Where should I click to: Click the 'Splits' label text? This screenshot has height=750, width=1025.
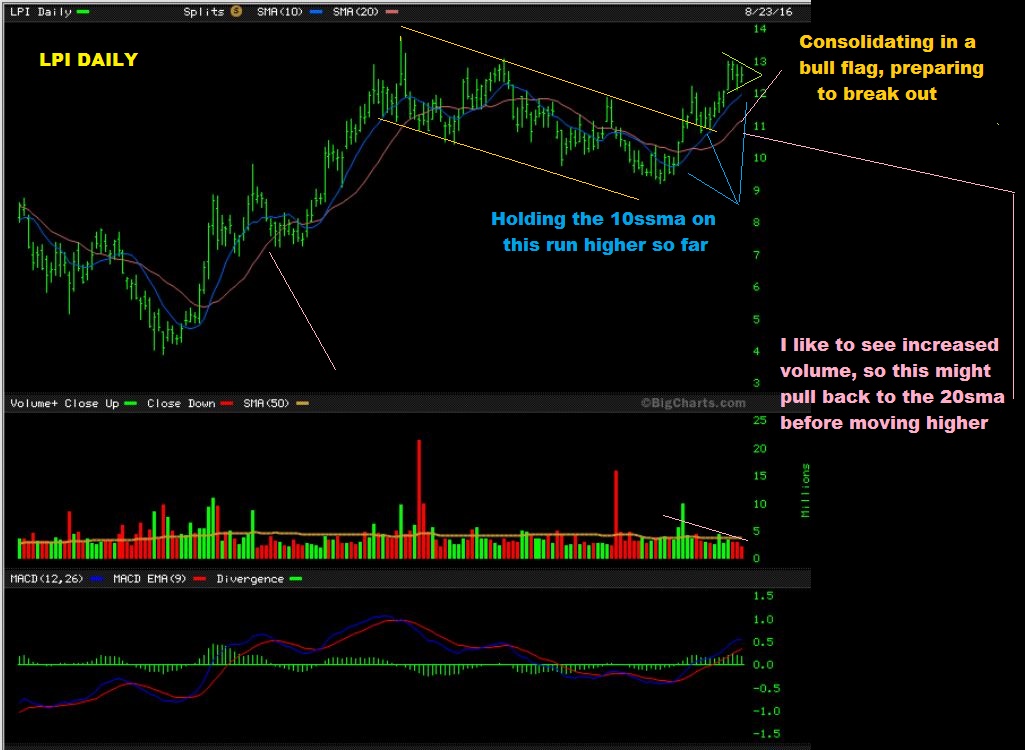pyautogui.click(x=205, y=11)
